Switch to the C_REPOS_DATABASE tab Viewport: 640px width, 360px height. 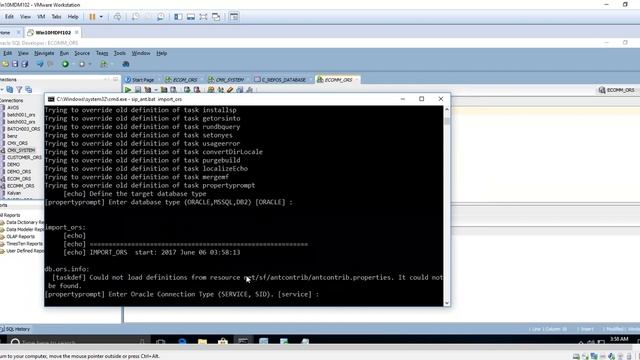coord(280,80)
